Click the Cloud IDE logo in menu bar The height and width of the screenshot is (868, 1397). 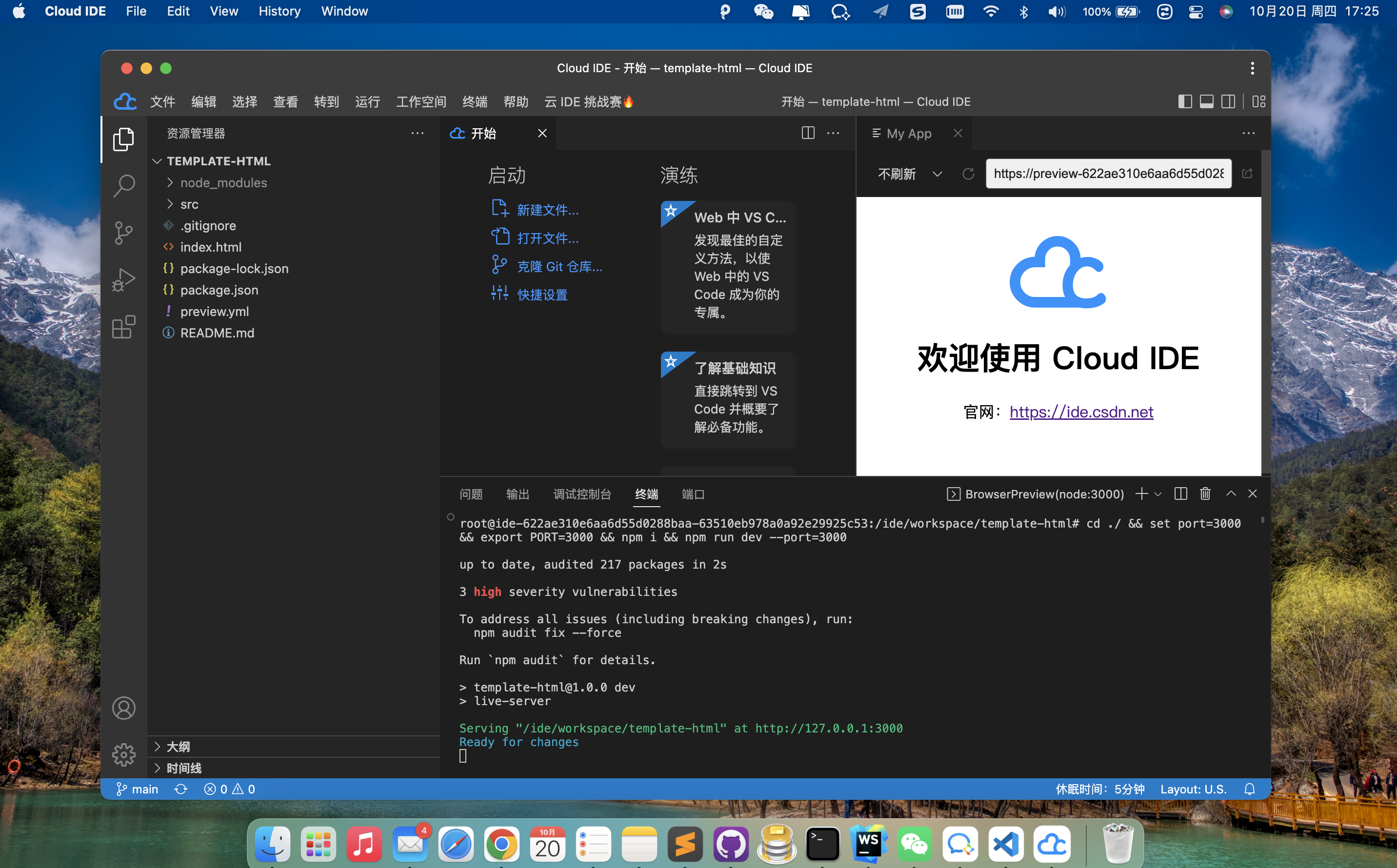coord(124,101)
